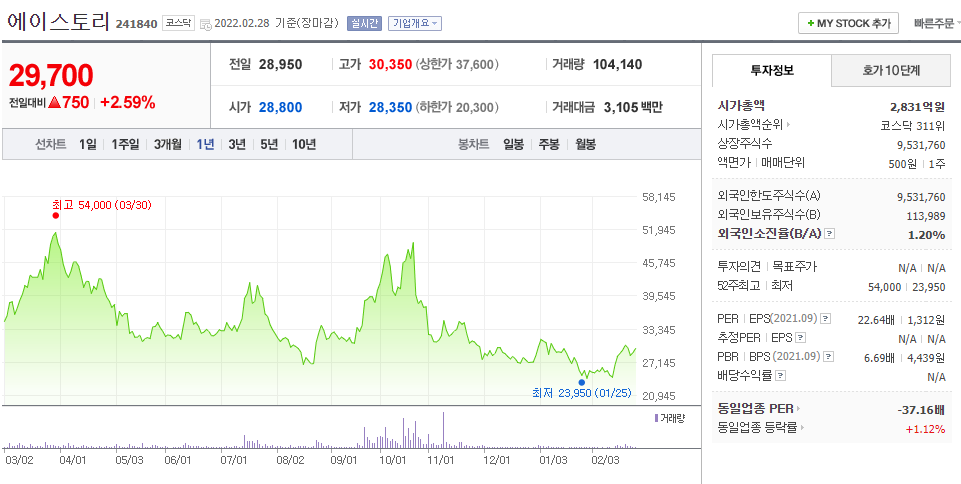
Task: Click the 11/01 date label on chart axis
Action: (x=440, y=459)
